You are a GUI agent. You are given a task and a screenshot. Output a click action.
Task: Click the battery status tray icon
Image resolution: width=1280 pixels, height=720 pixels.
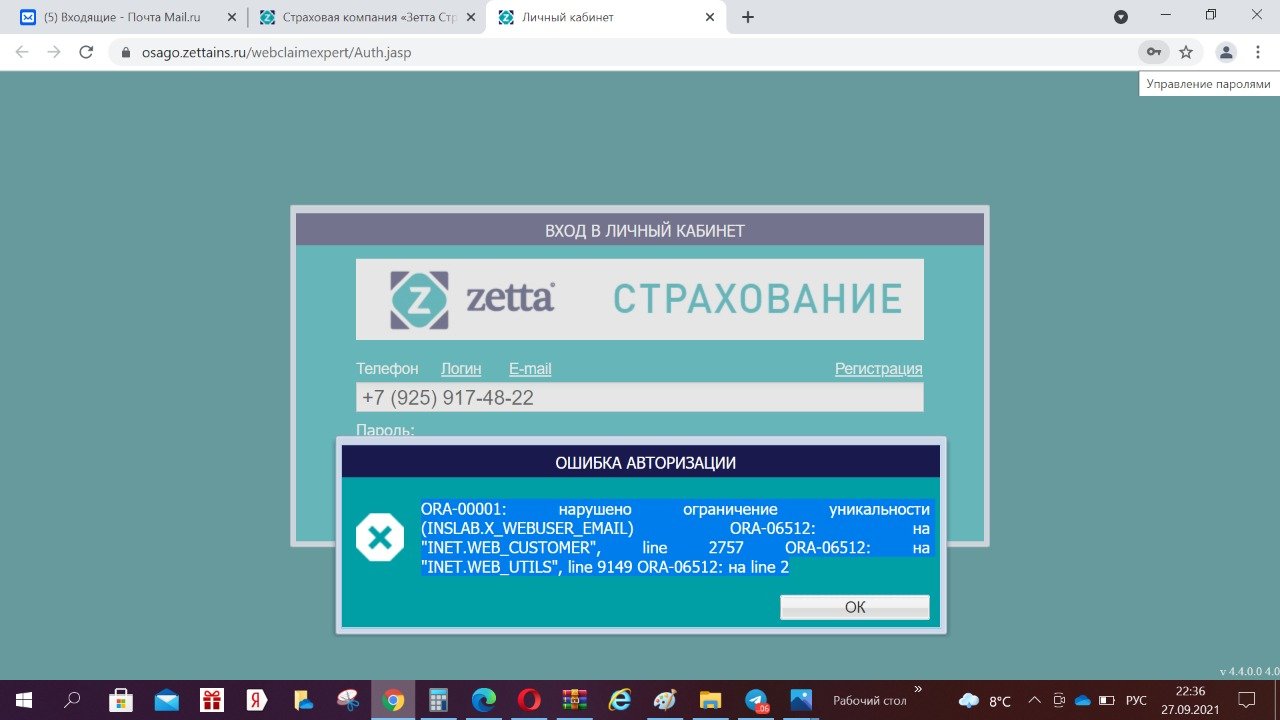(x=1107, y=700)
